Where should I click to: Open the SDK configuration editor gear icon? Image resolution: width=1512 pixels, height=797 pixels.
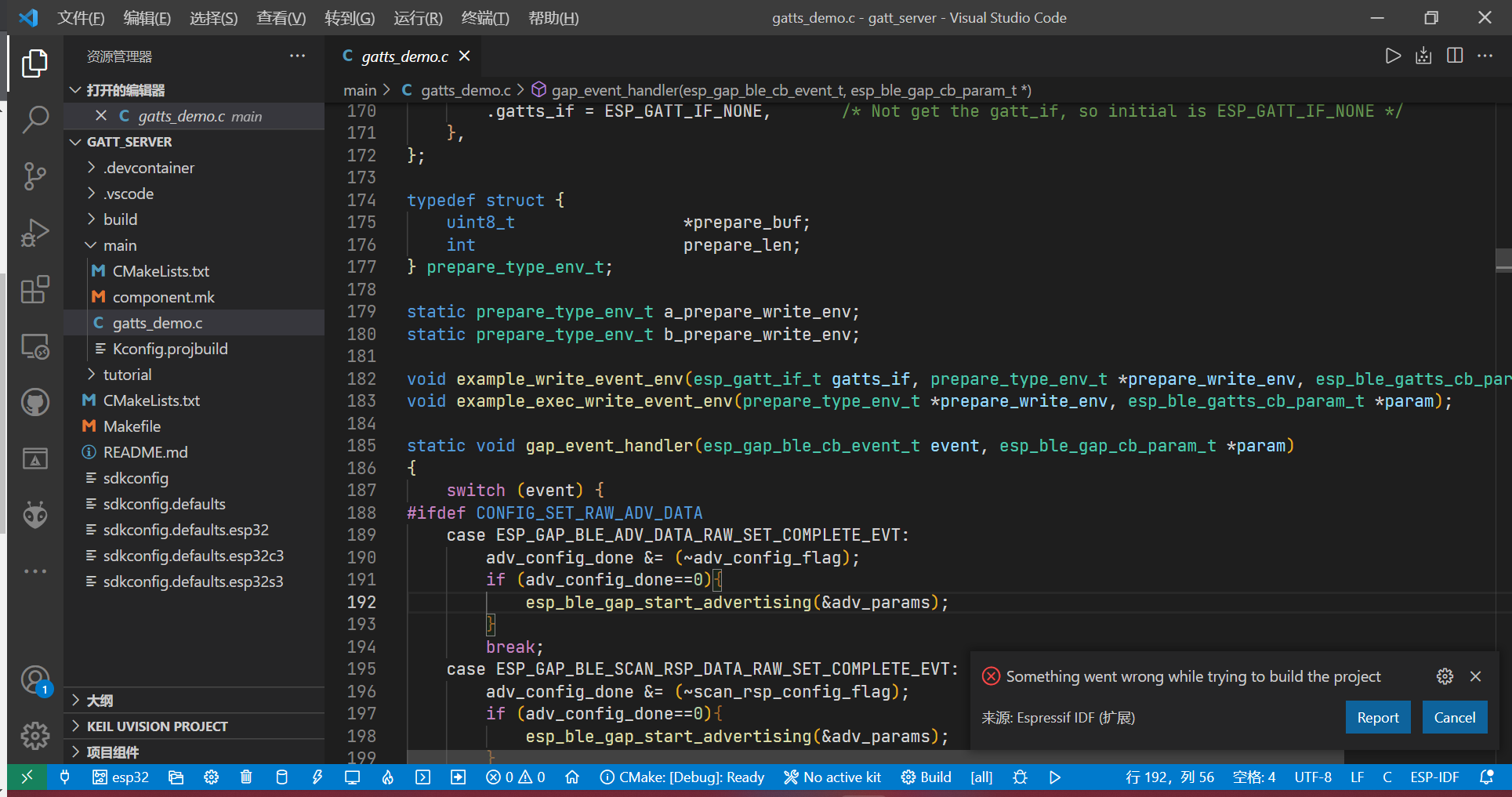[x=211, y=777]
